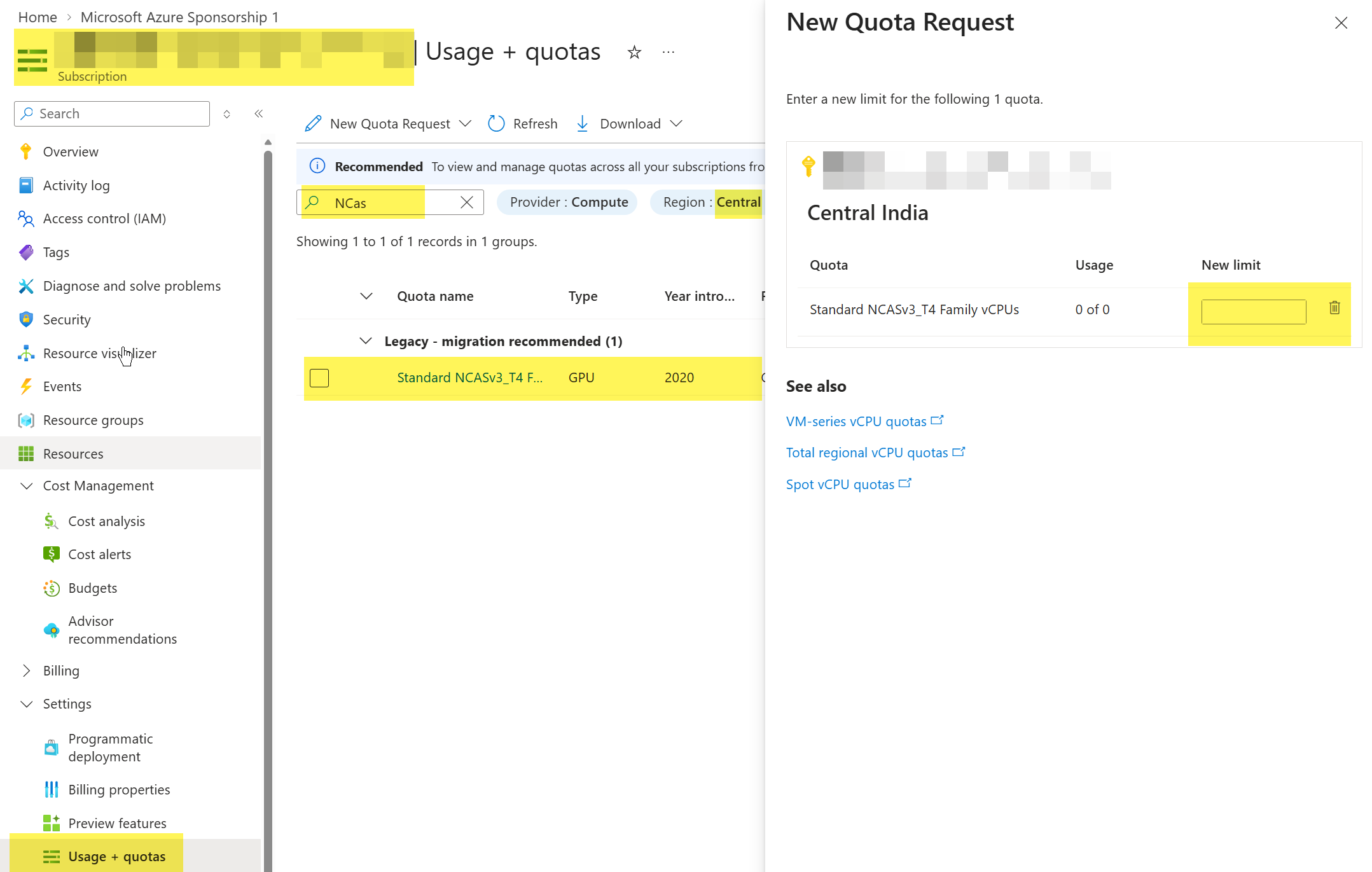Open the more options ellipsis menu
The height and width of the screenshot is (872, 1372).
pos(668,52)
